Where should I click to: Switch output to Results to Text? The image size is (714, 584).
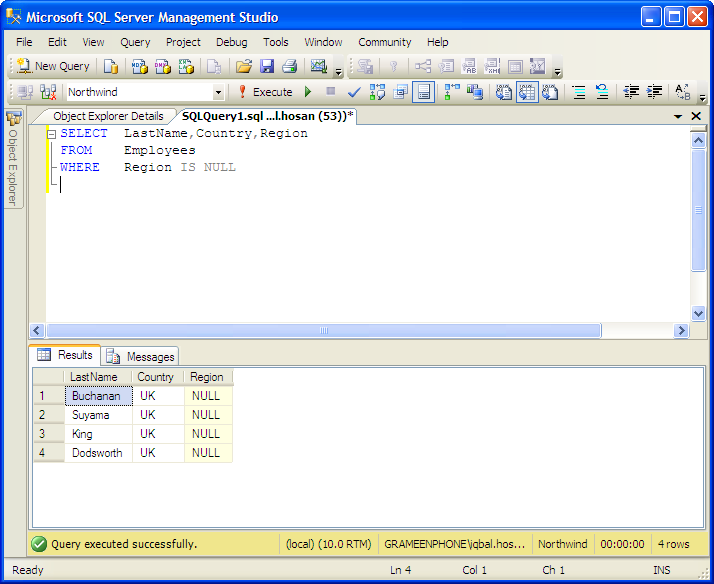pos(504,92)
